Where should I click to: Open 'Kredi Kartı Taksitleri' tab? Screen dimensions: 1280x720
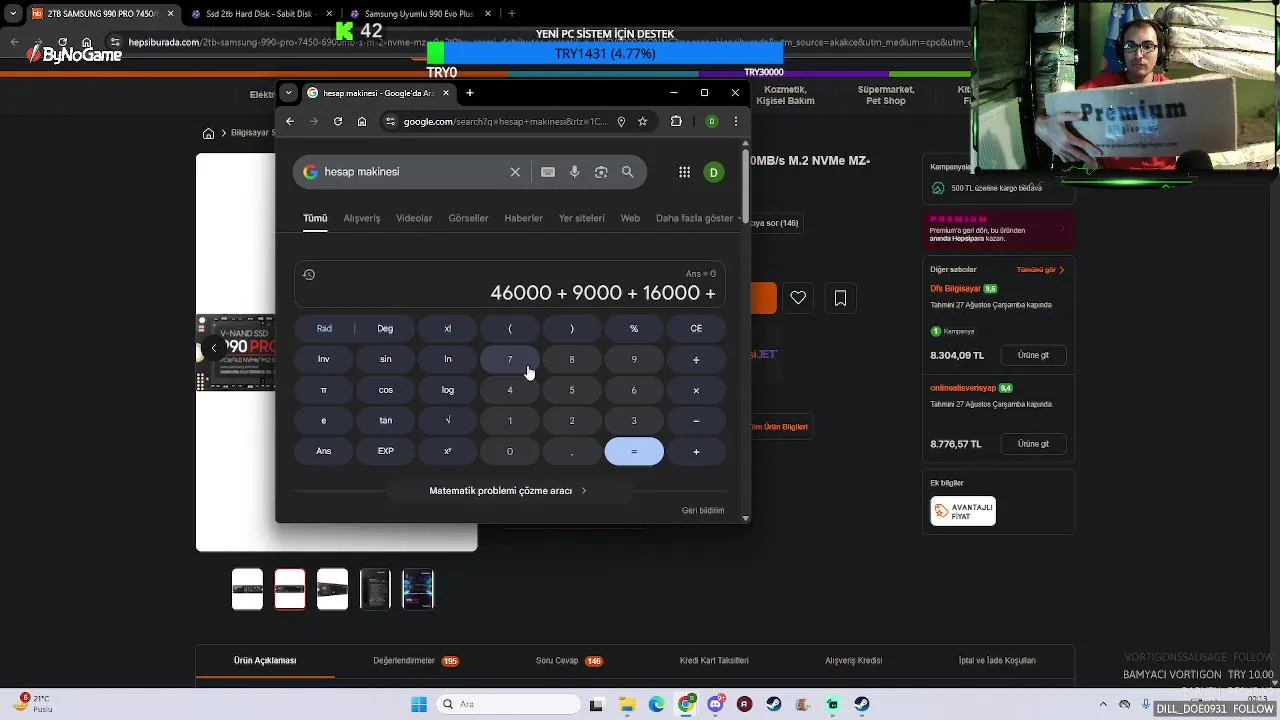(714, 661)
